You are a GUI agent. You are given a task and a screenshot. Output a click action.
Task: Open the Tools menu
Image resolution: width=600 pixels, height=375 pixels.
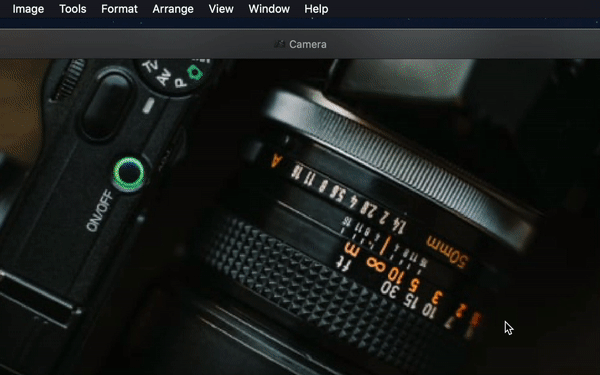click(73, 9)
